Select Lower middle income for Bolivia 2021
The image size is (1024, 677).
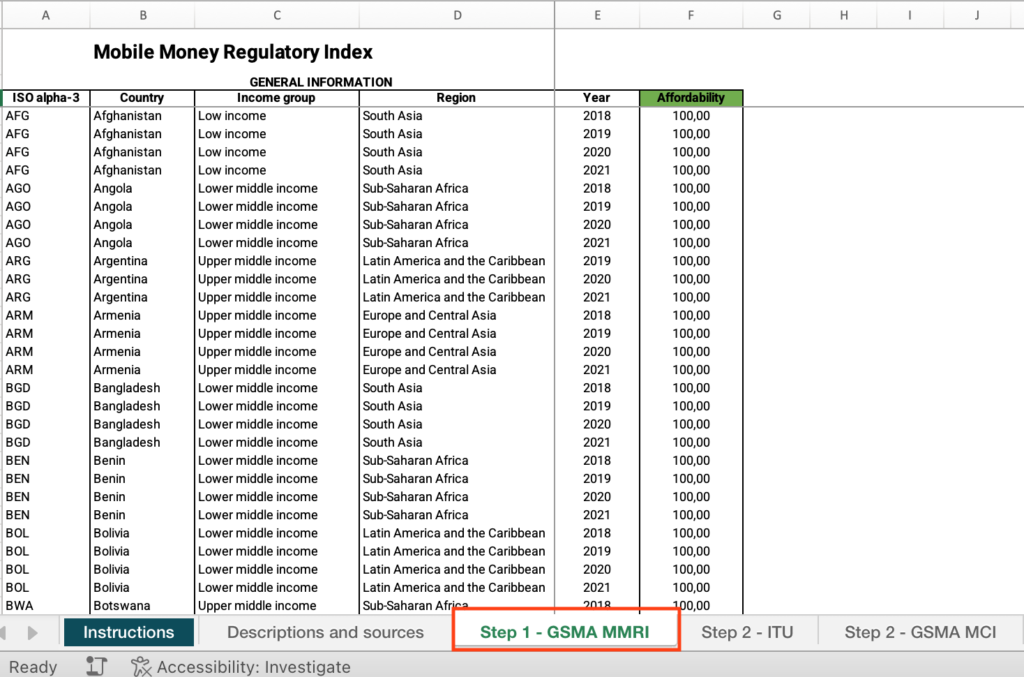(x=277, y=588)
